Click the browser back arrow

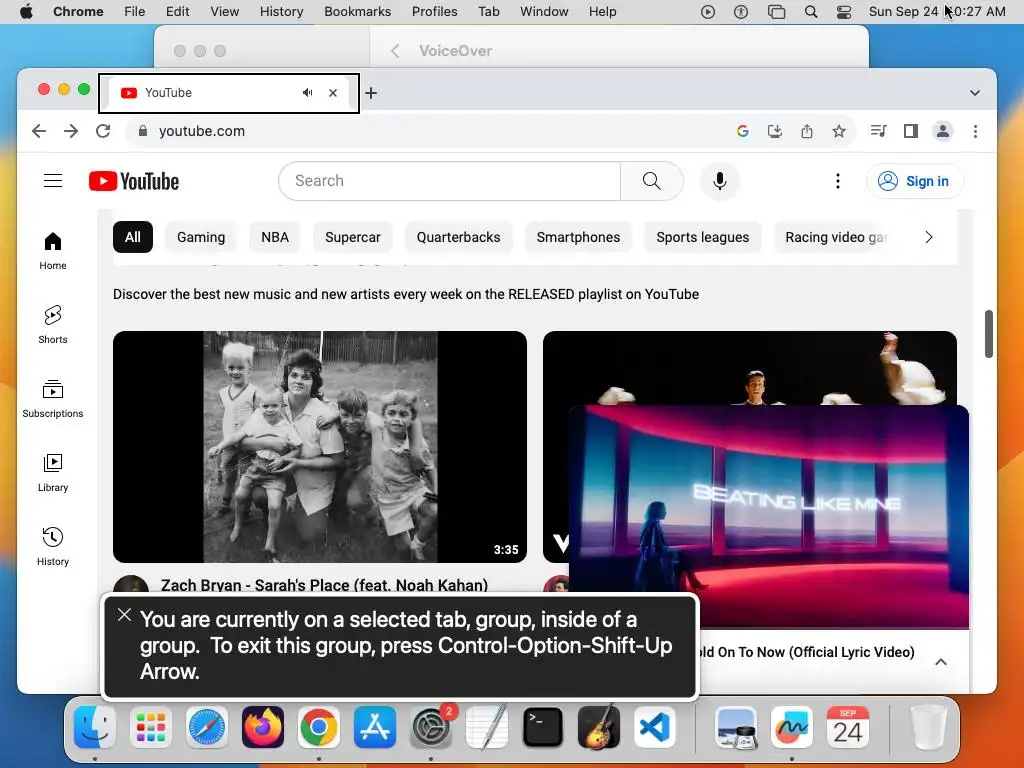click(39, 131)
